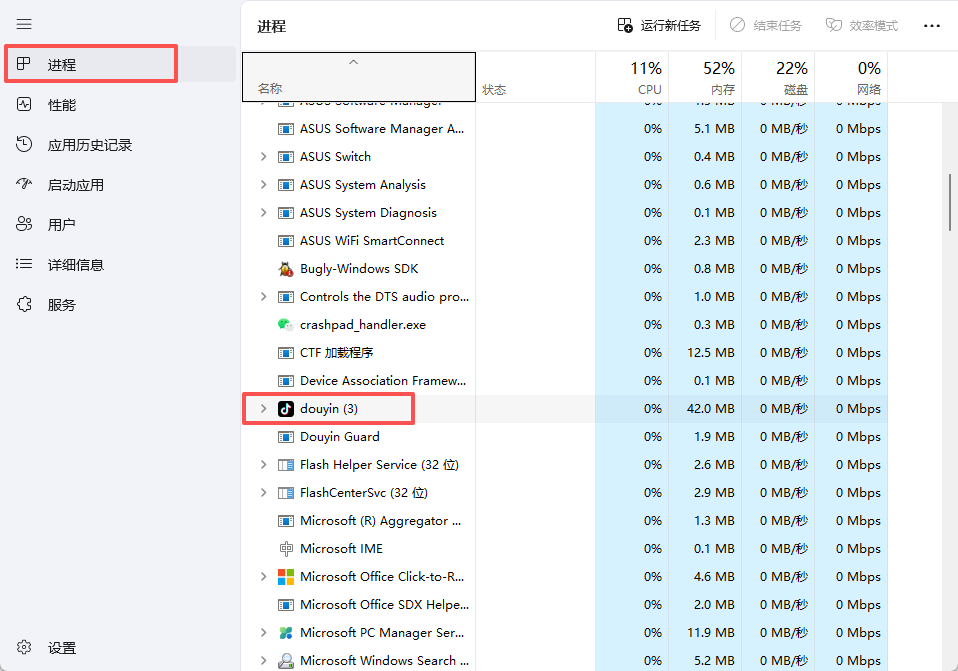Screen dimensions: 958x671
Task: Expand the ASUS System Analysis entry
Action: pos(263,185)
